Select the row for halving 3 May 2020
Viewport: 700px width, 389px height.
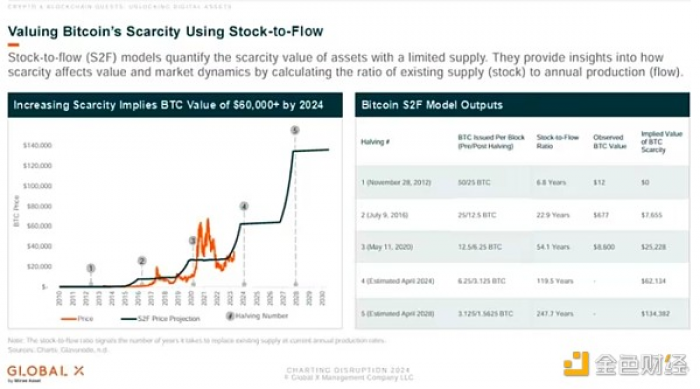coord(522,247)
